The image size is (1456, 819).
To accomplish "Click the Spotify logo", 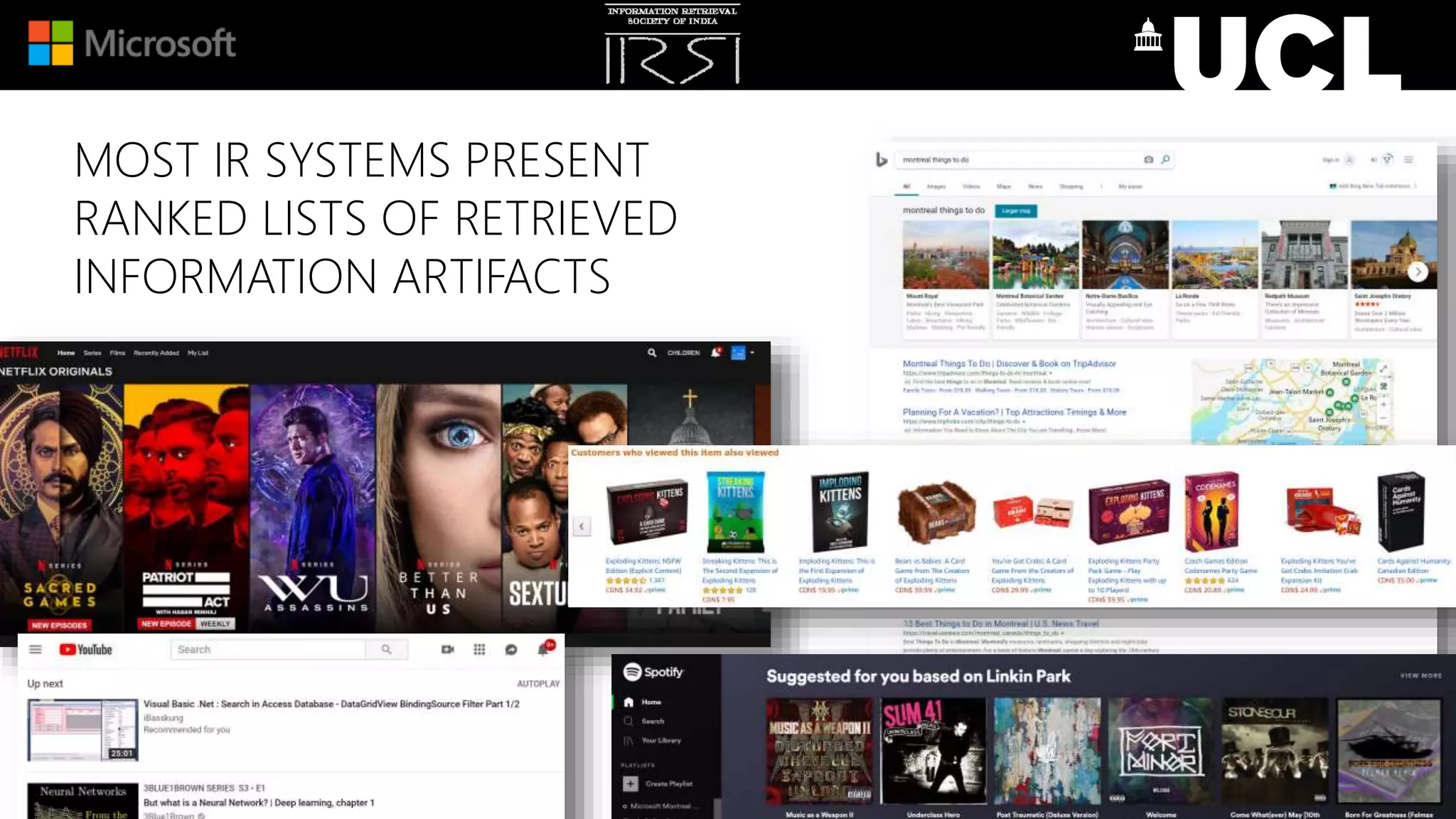I will pyautogui.click(x=653, y=672).
